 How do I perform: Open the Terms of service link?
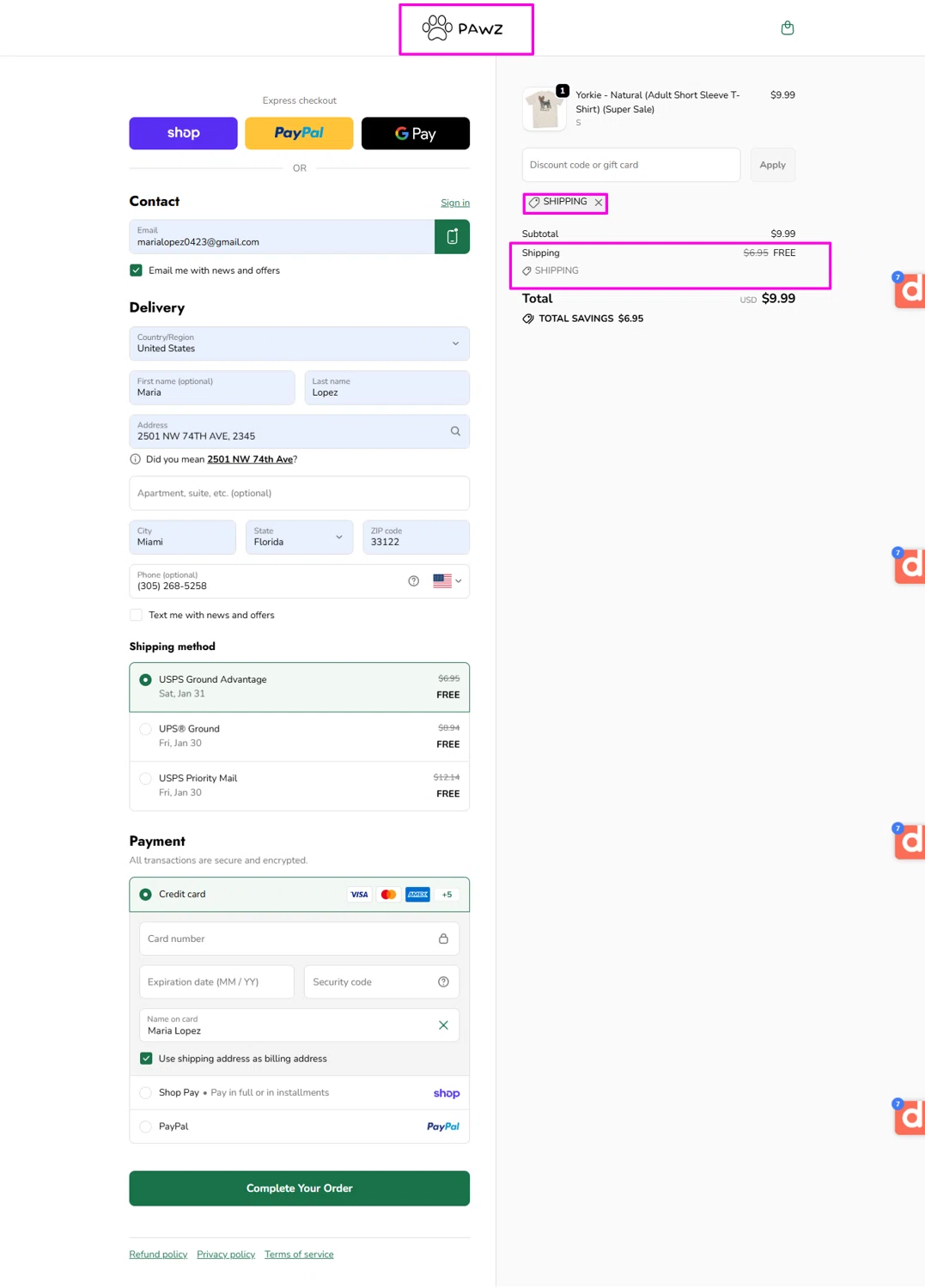(299, 1255)
